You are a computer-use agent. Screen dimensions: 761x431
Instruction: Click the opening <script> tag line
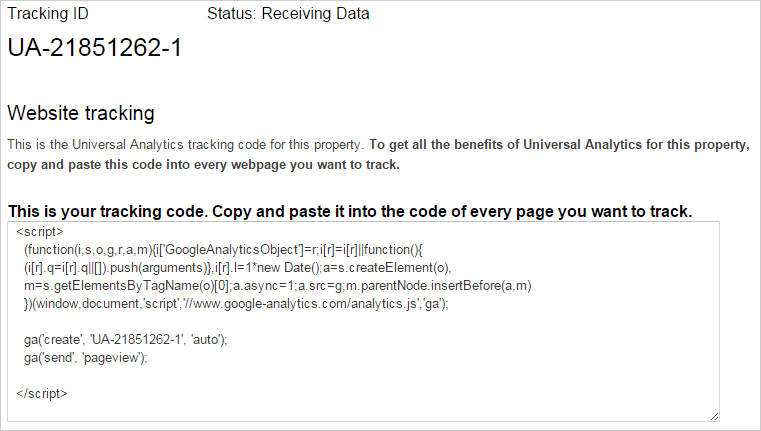pyautogui.click(x=40, y=232)
